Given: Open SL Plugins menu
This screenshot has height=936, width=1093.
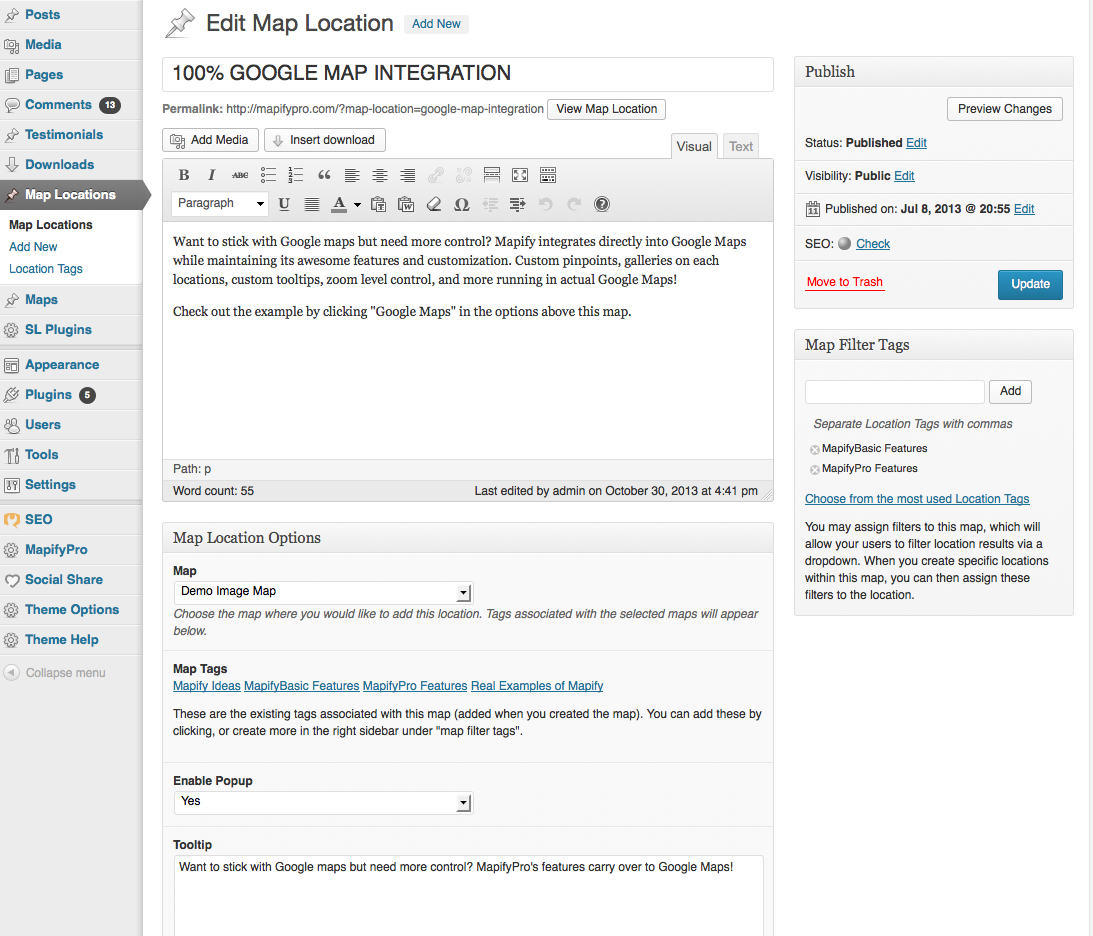Looking at the screenshot, I should [59, 330].
